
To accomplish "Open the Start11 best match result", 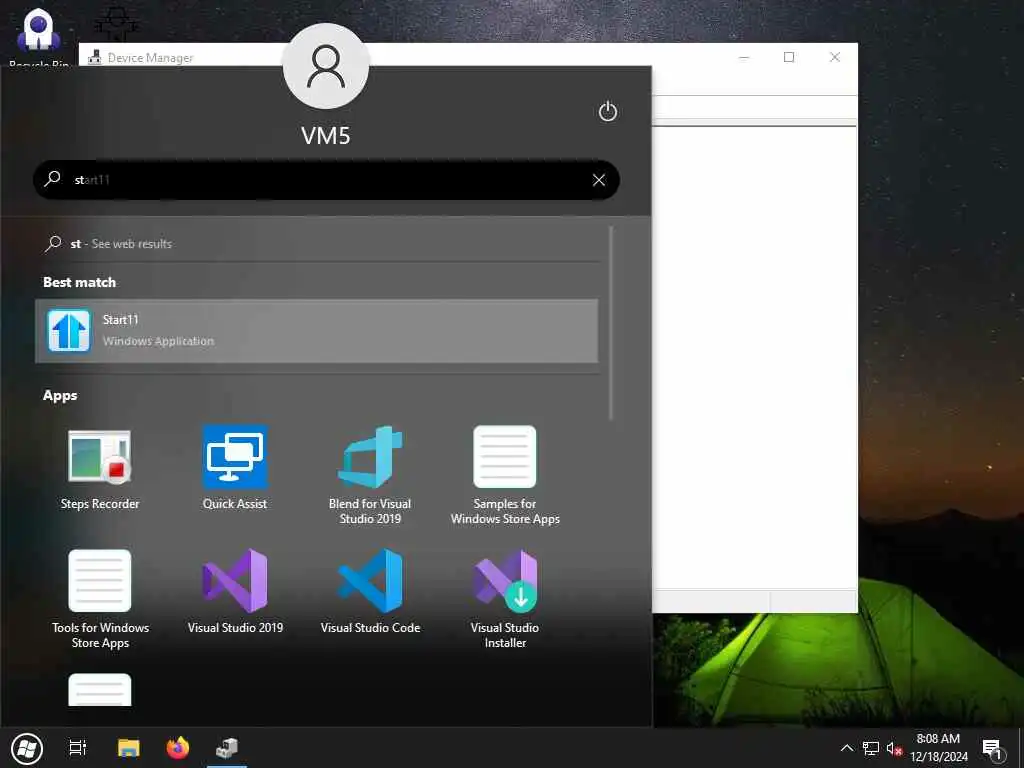I will coord(316,330).
